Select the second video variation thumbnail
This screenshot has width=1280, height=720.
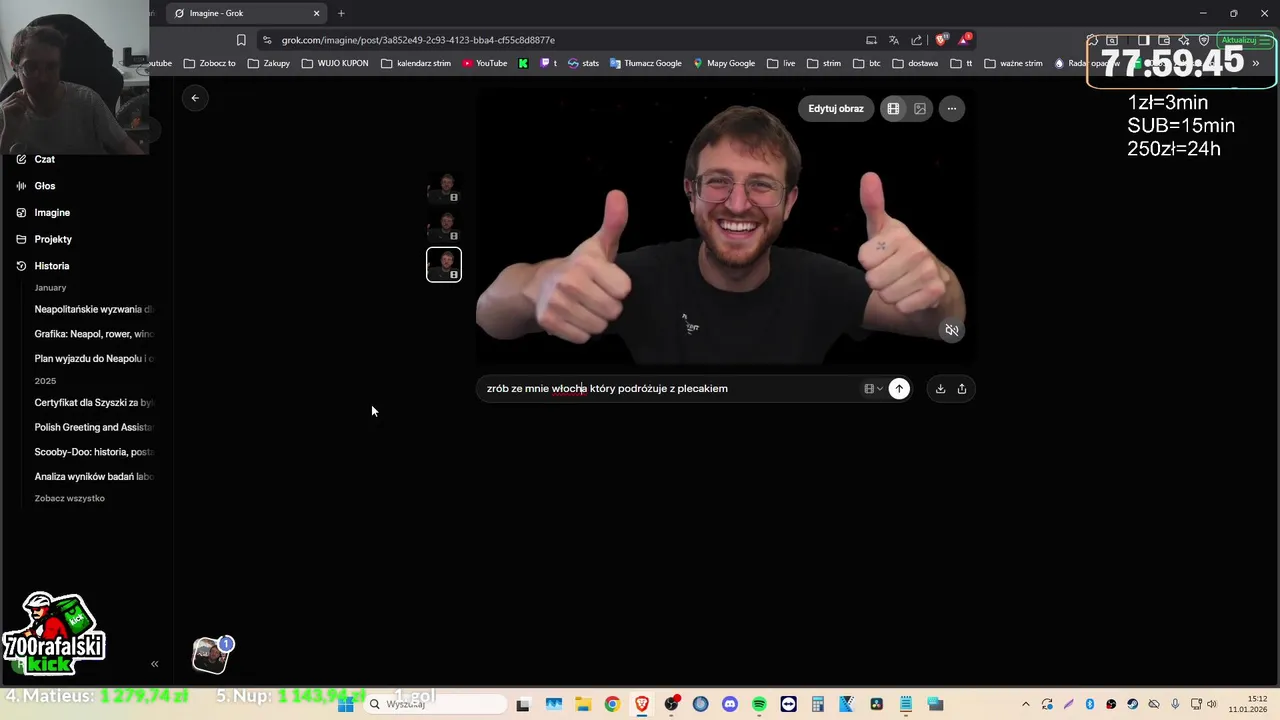click(444, 226)
